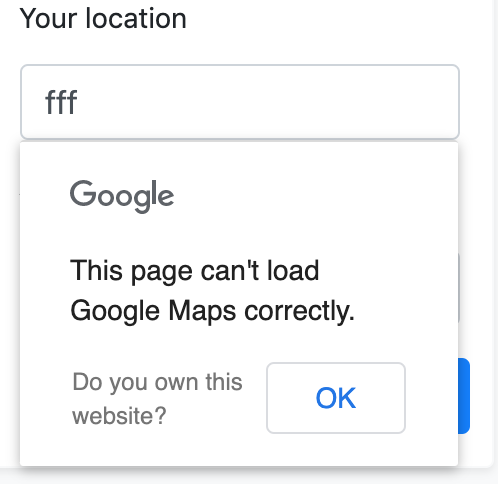
Task: Focus the location input containing "fff"
Action: [x=240, y=102]
